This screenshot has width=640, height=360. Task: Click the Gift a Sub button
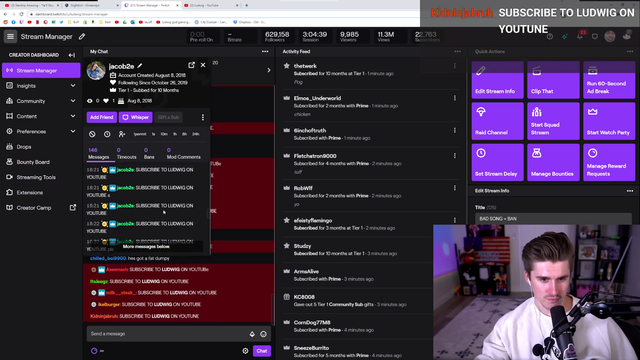(x=168, y=117)
